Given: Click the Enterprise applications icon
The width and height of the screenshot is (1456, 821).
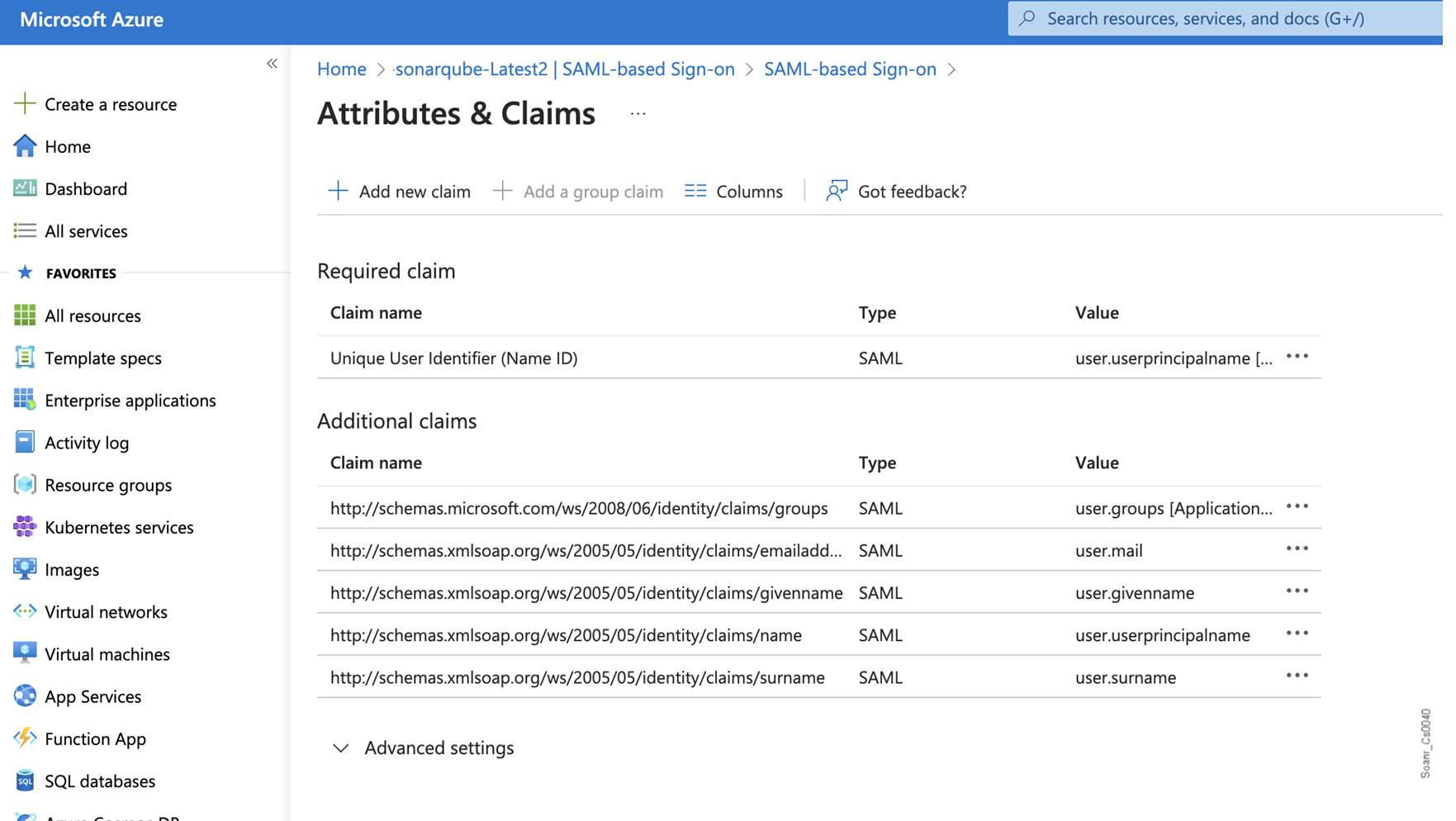Looking at the screenshot, I should click(x=25, y=400).
